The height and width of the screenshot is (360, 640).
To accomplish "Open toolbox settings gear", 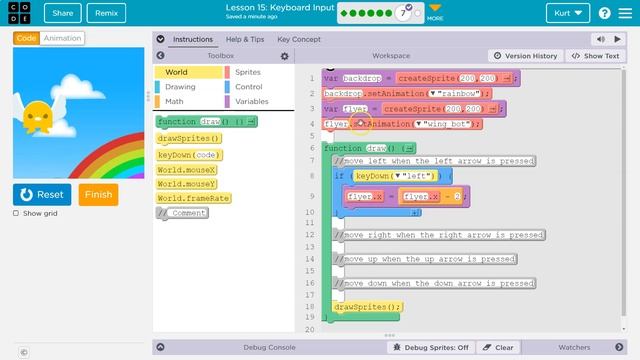I will pyautogui.click(x=284, y=56).
